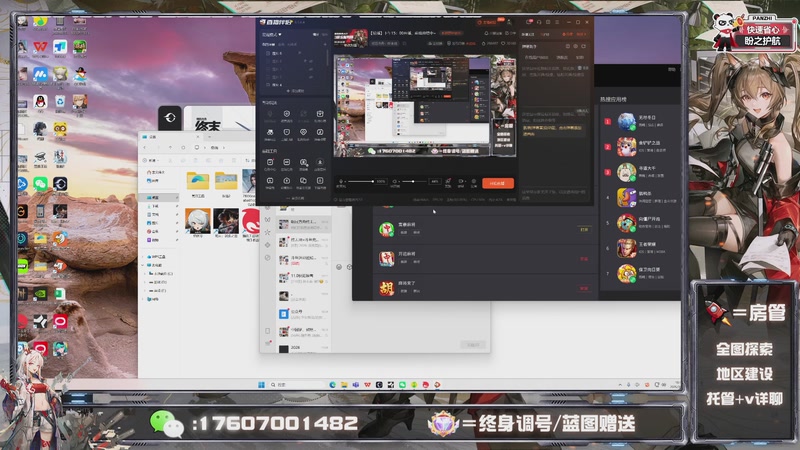Open the camera settings dropdown near start button
The width and height of the screenshot is (800, 450).
pos(461,181)
